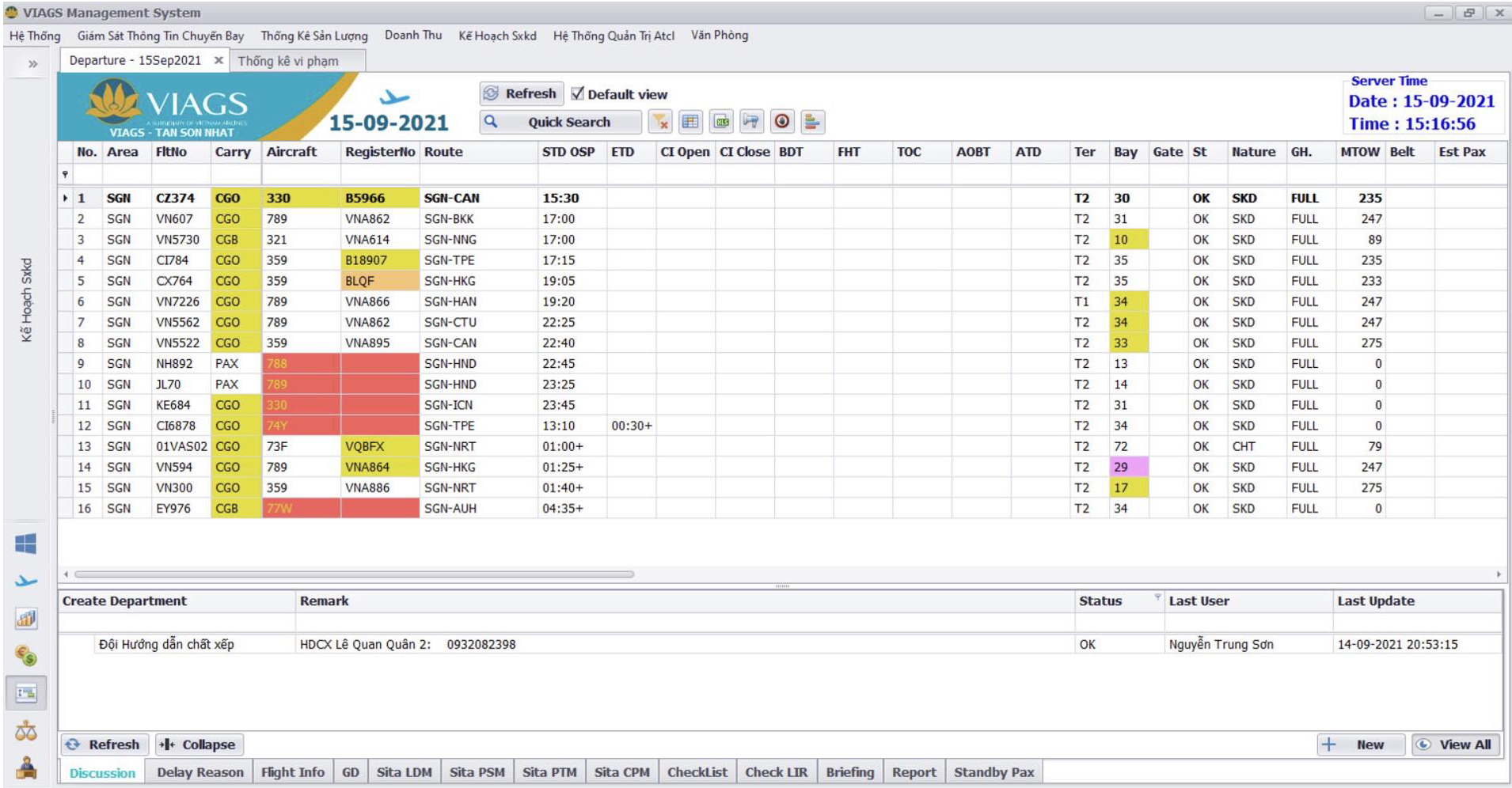Open the Report tab
This screenshot has width=1512, height=788.
click(x=914, y=772)
